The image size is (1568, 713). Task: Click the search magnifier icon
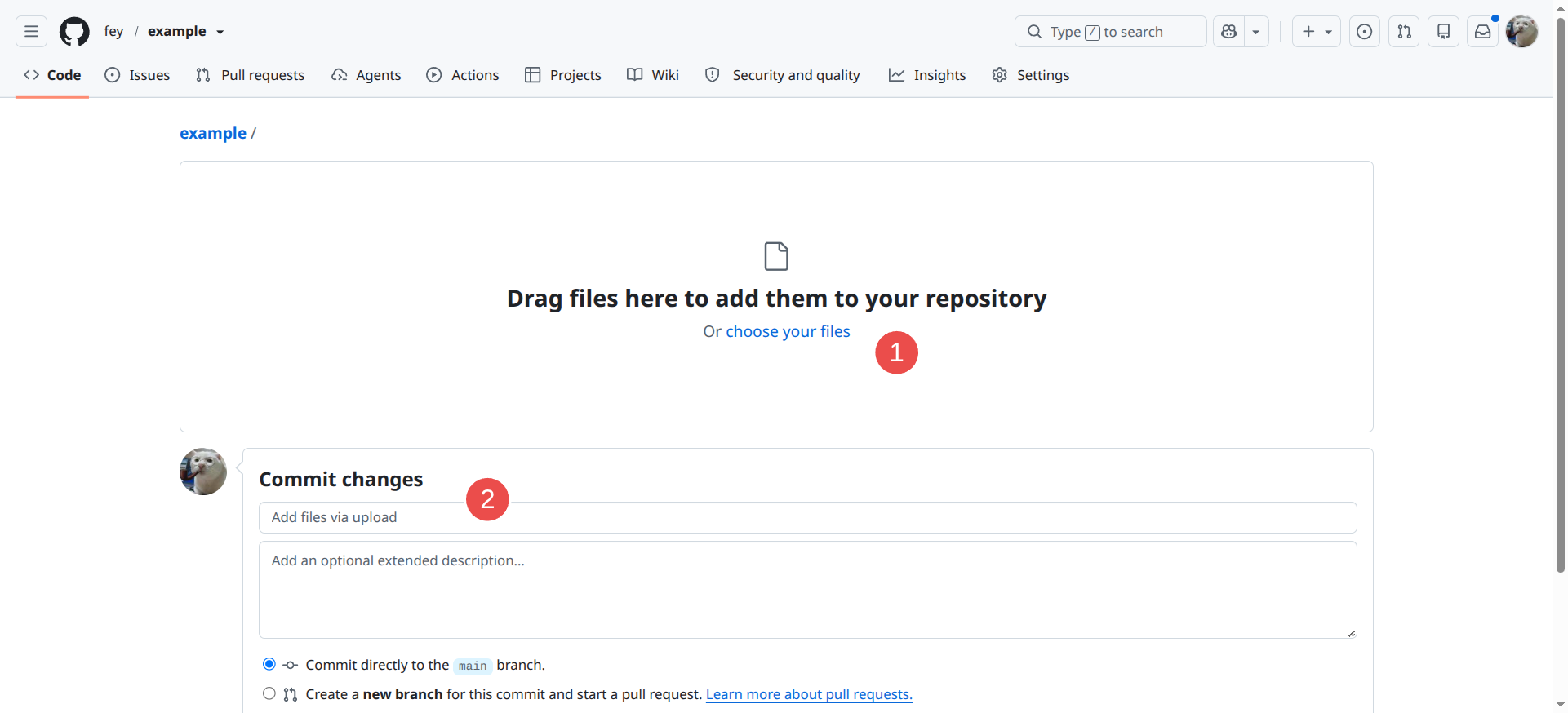click(1034, 32)
